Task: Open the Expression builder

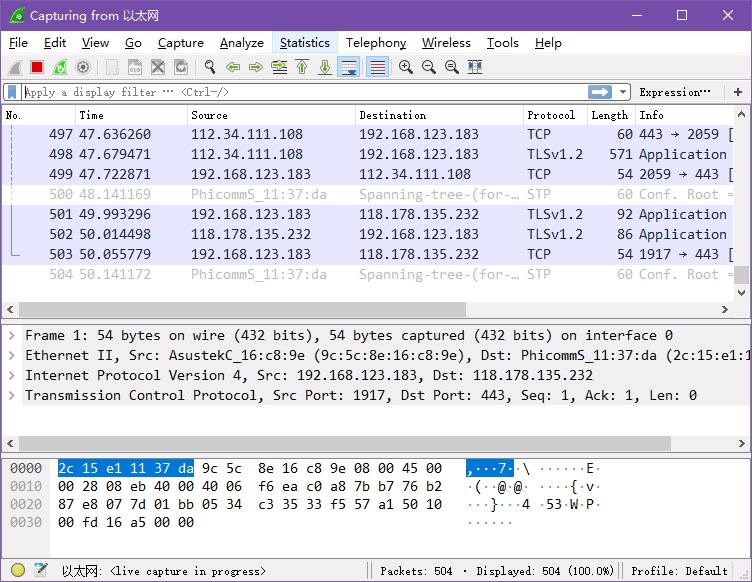Action: (x=675, y=92)
